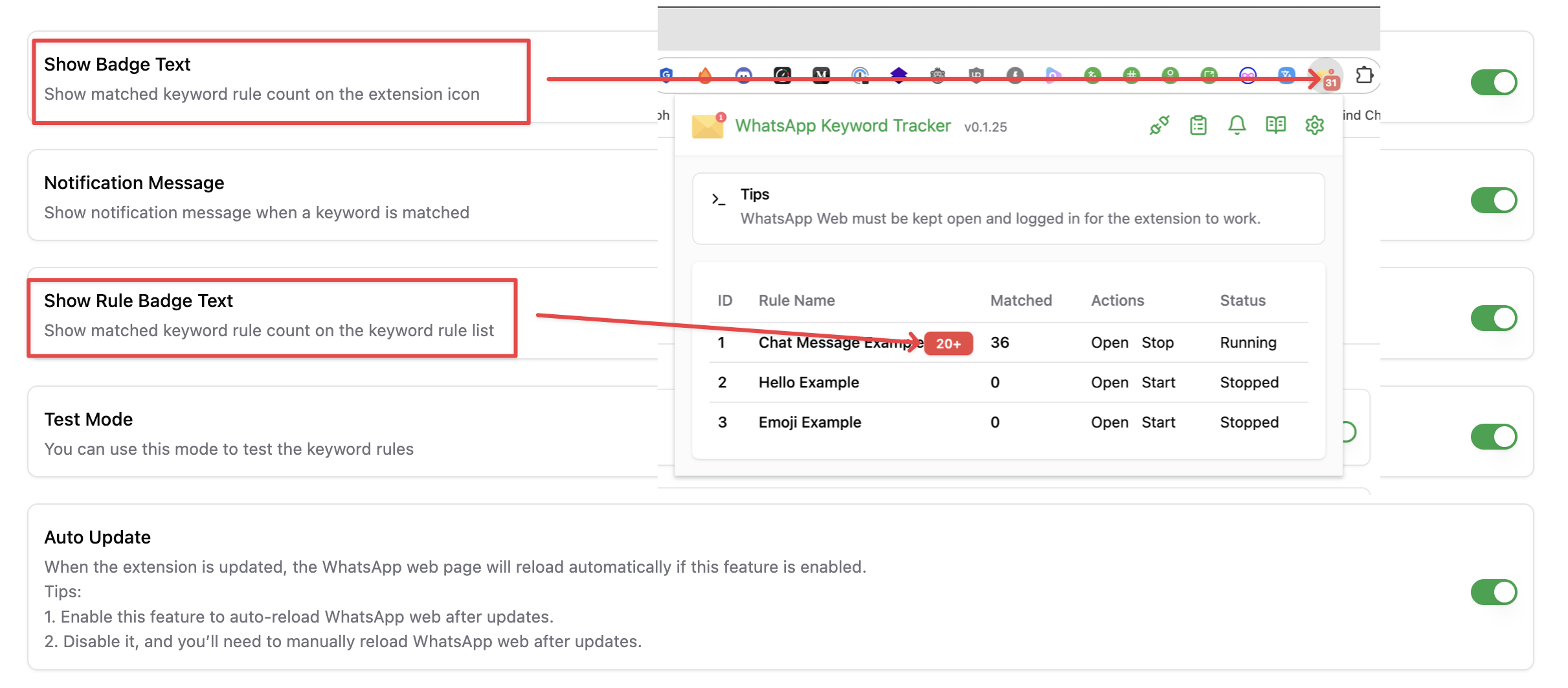Image resolution: width=1568 pixels, height=688 pixels.
Task: Click the Notification Message heading
Action: point(134,183)
